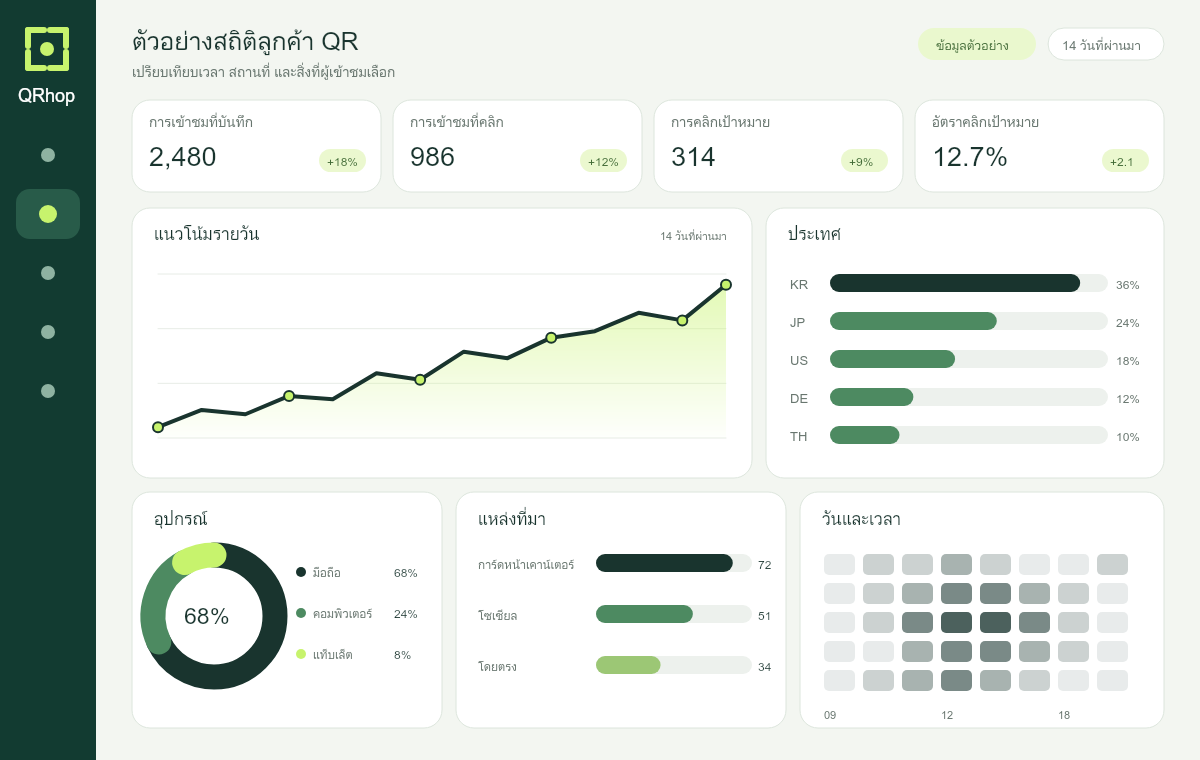1200x760 pixels.
Task: Click the 09 hour label under the heatmap
Action: coord(830,715)
